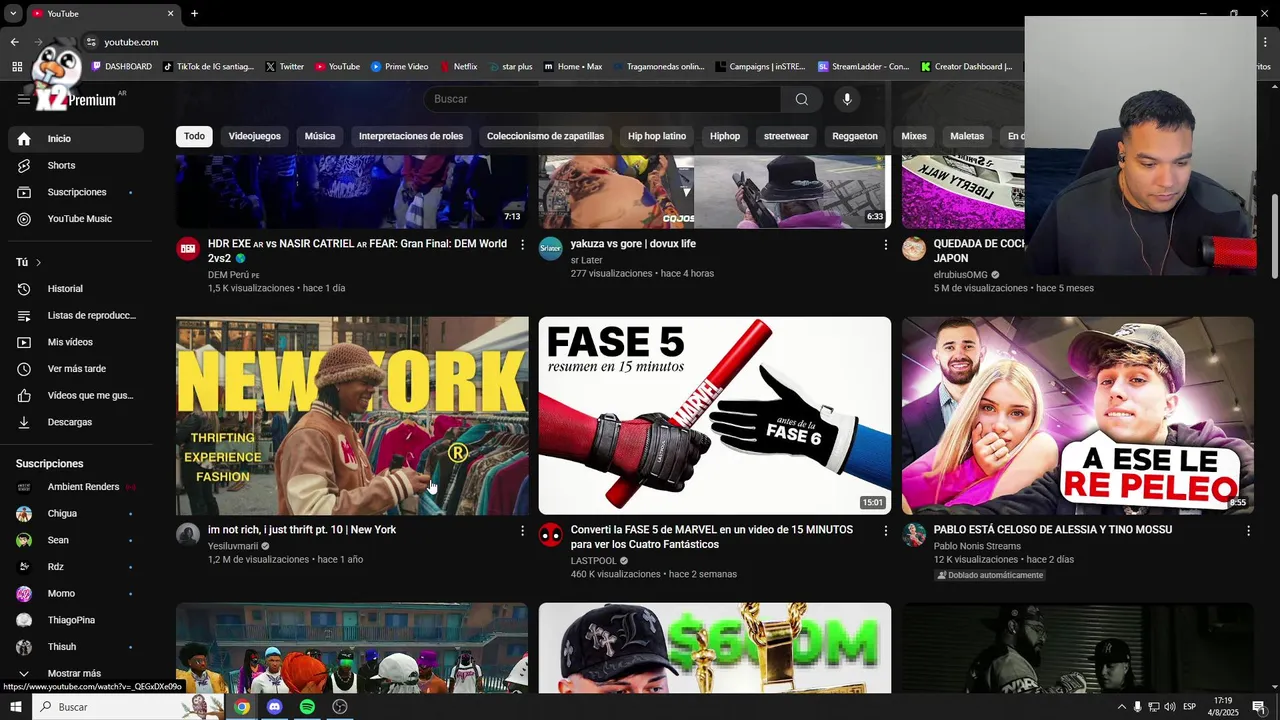Viewport: 1280px width, 720px height.
Task: Select the Mixes filter chip
Action: pos(914,136)
